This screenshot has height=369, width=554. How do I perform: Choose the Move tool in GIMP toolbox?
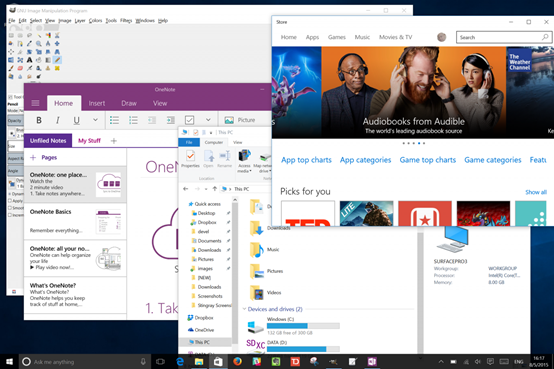point(57,43)
